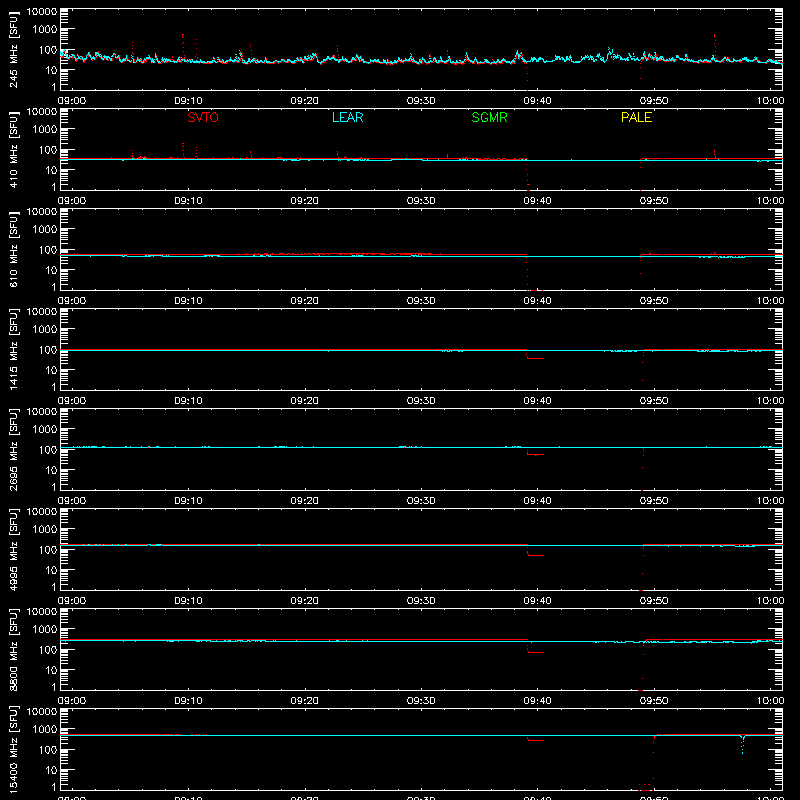Select the 2695 MHz [SFU] axis title
Image resolution: width=800 pixels, height=800 pixels.
tap(13, 449)
